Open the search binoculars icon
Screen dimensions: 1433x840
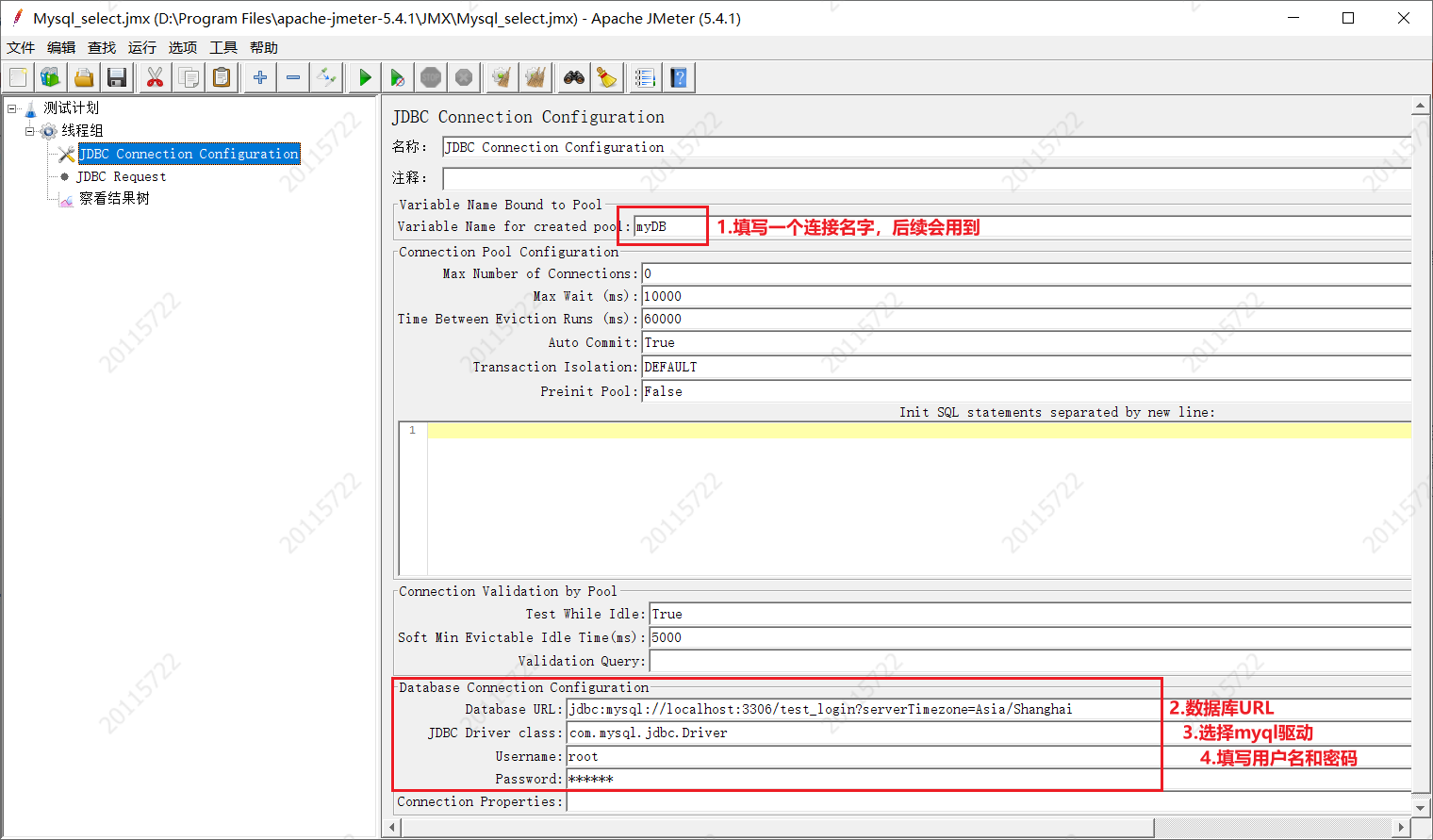(x=573, y=77)
